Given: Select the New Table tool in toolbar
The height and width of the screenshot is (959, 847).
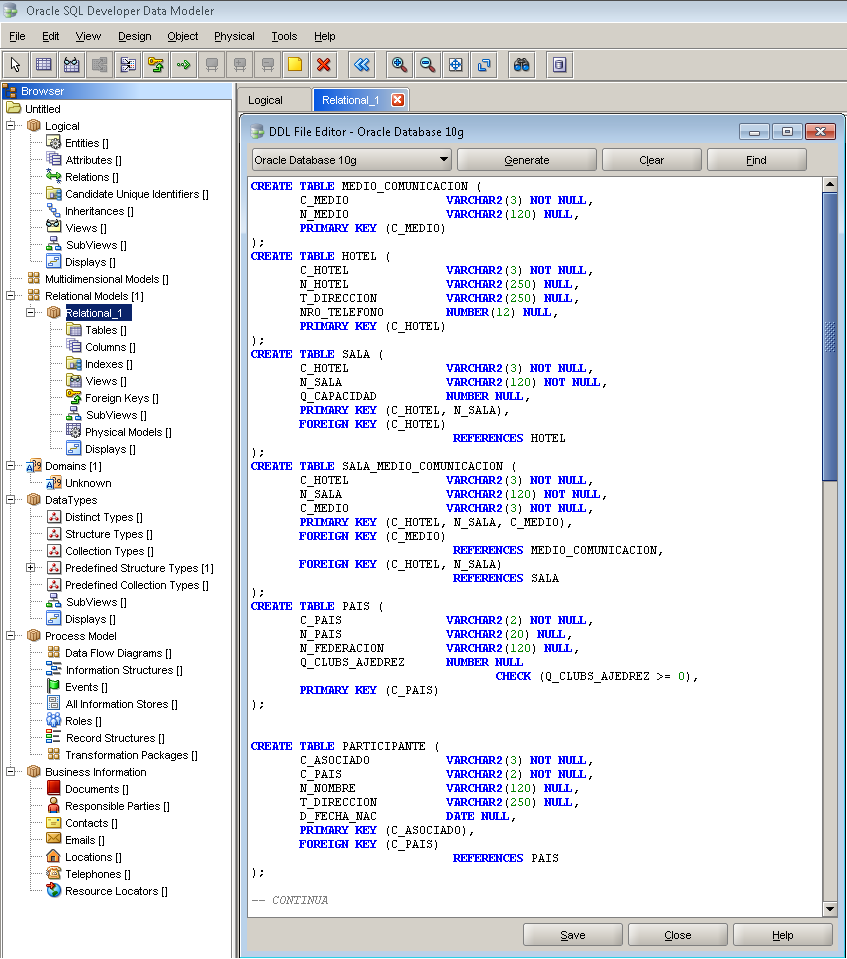Looking at the screenshot, I should pyautogui.click(x=41, y=64).
